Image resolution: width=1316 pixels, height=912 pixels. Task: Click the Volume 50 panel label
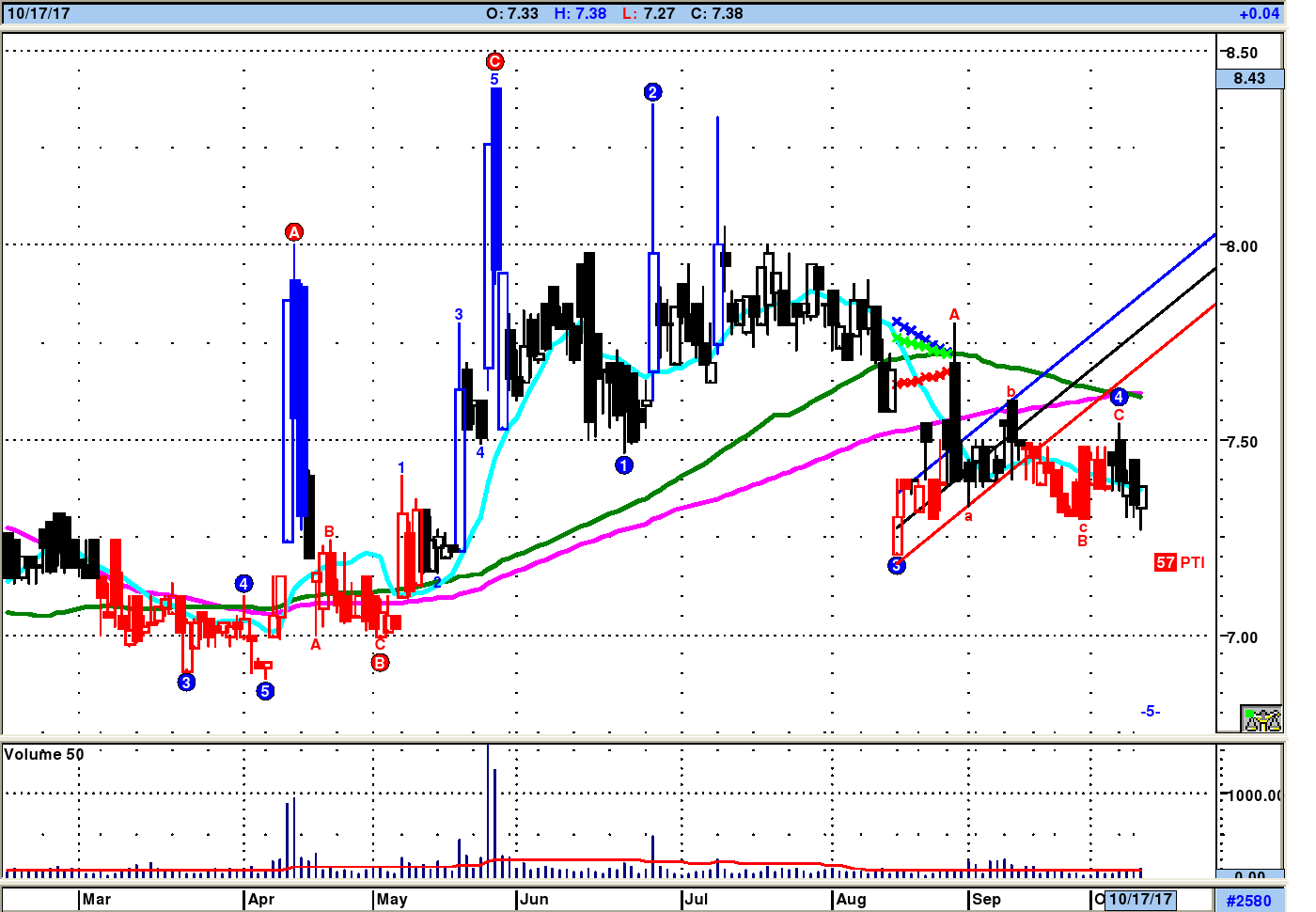coord(44,754)
